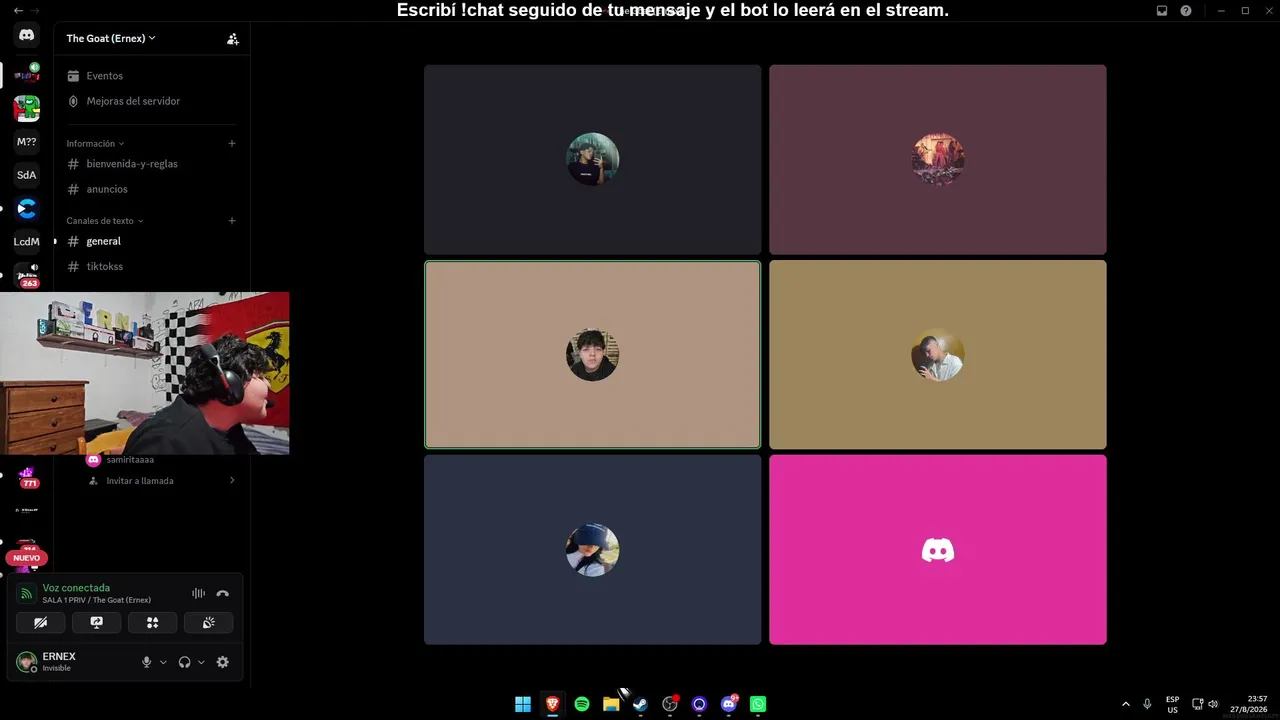Open Brave browser from the taskbar
Viewport: 1280px width, 720px height.
[x=552, y=704]
